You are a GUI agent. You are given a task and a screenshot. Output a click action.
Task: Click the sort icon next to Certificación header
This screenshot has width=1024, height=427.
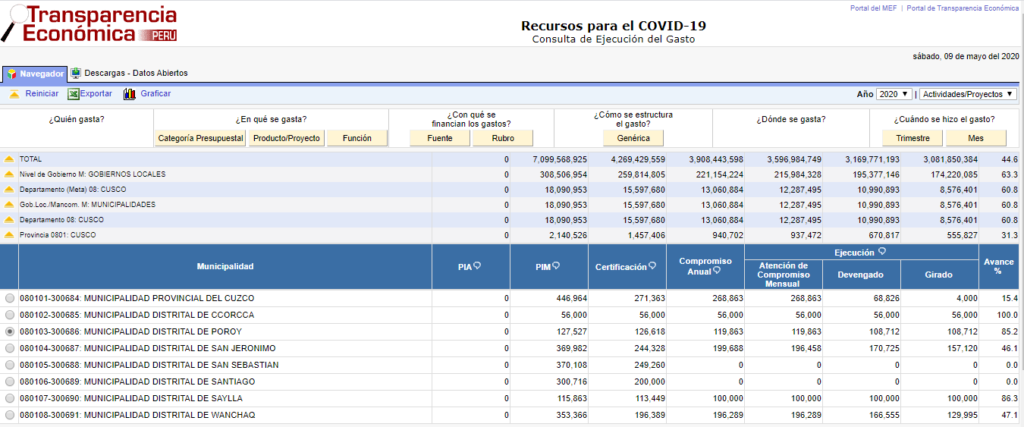click(x=650, y=266)
